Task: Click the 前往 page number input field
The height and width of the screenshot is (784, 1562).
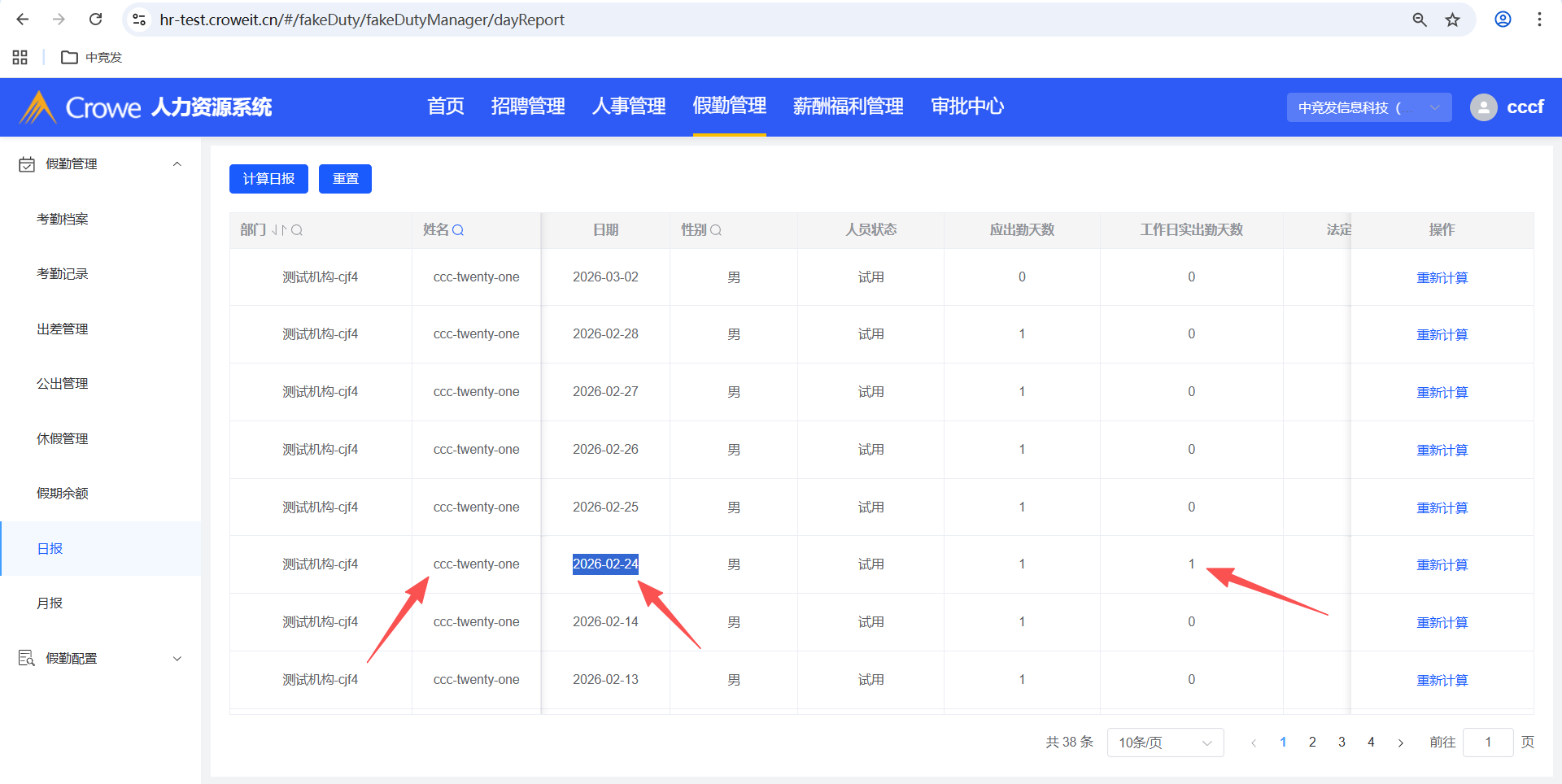Action: click(x=1487, y=743)
